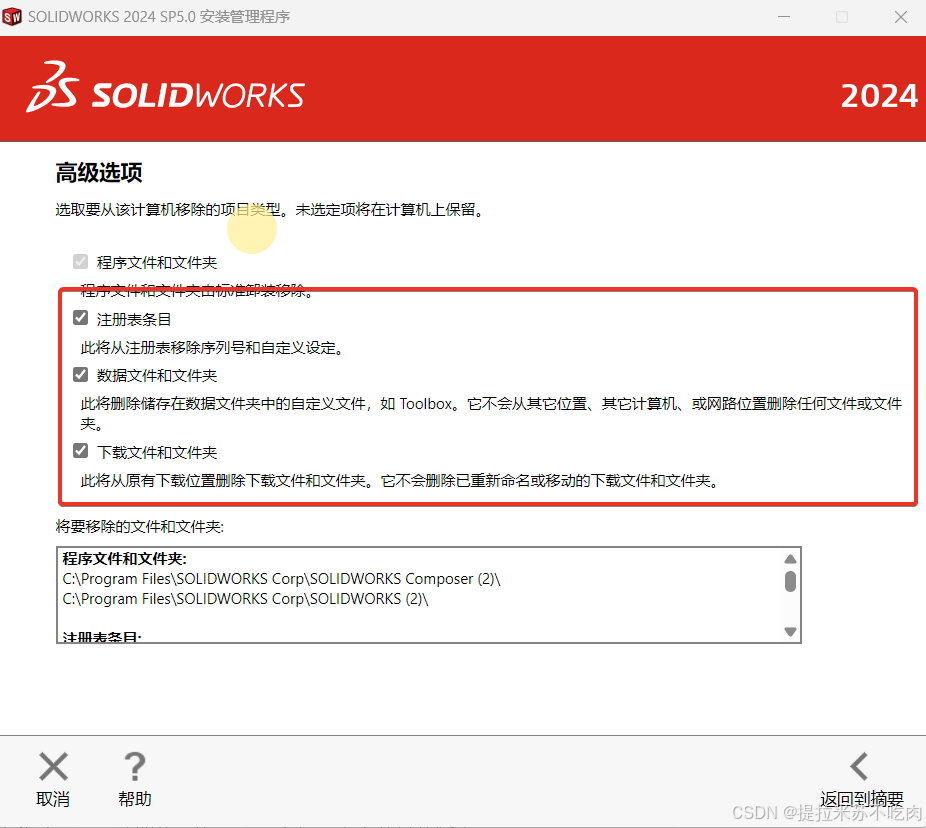Click the Cancel X icon
This screenshot has height=828, width=926.
tap(53, 767)
